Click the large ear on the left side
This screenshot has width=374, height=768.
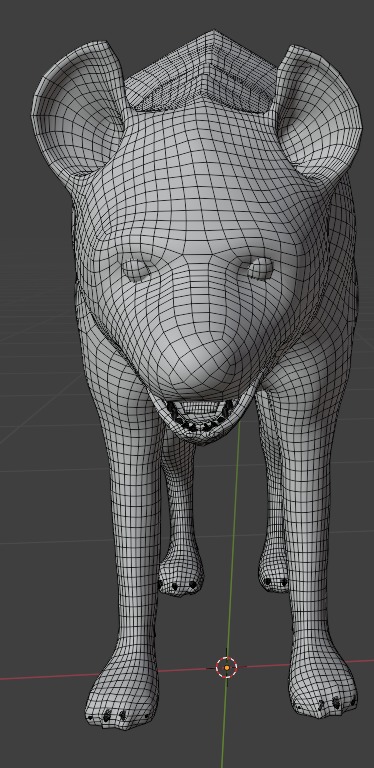tap(77, 110)
